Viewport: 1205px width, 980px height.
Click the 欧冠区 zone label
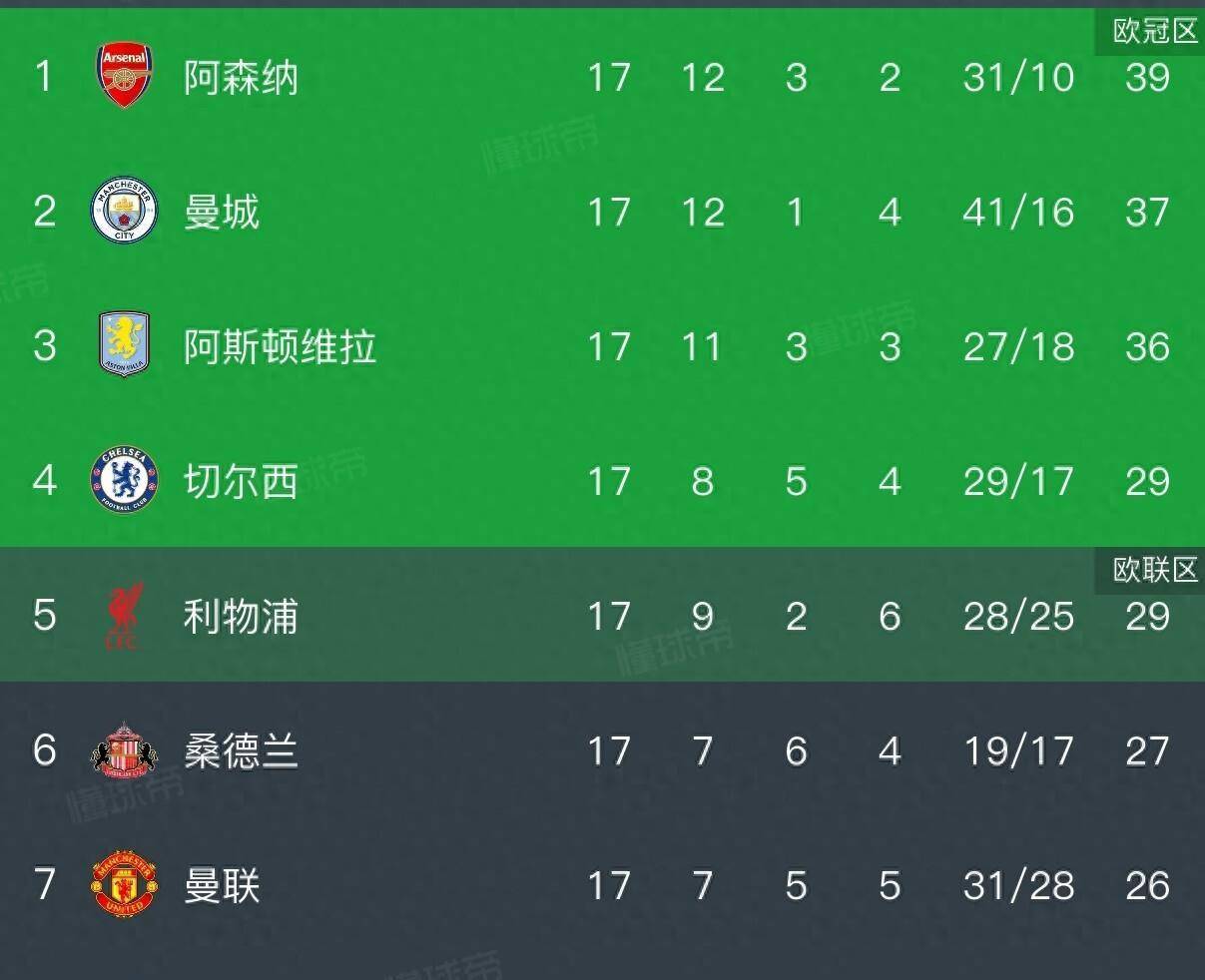pos(1155,31)
